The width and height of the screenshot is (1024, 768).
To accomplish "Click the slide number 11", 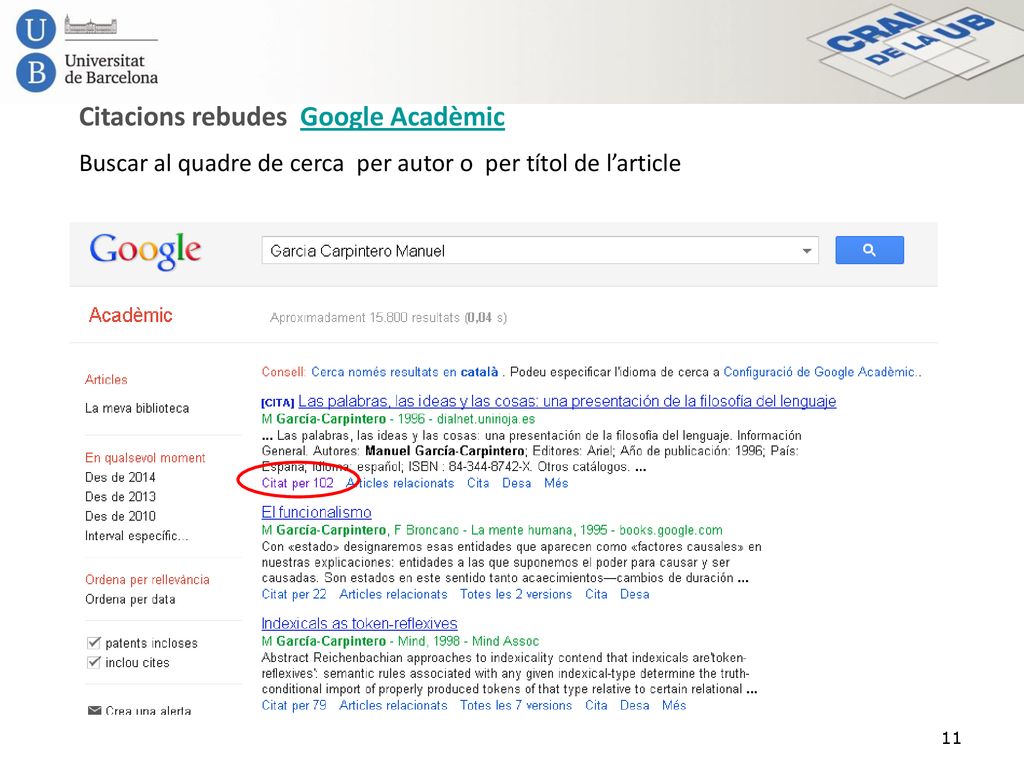I will pyautogui.click(x=951, y=738).
